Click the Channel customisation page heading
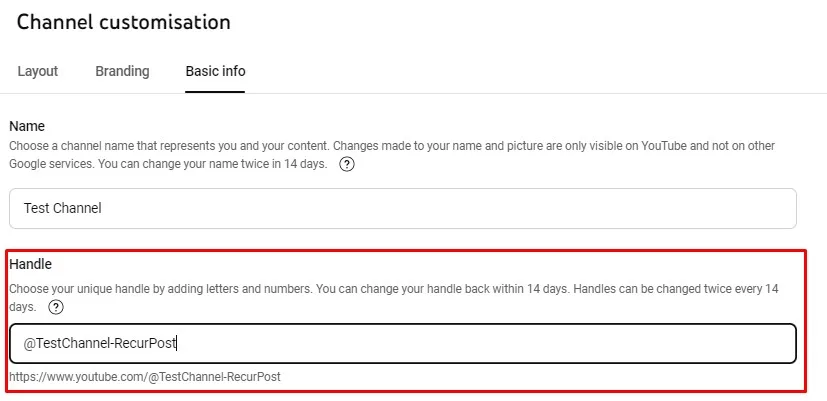 point(123,22)
